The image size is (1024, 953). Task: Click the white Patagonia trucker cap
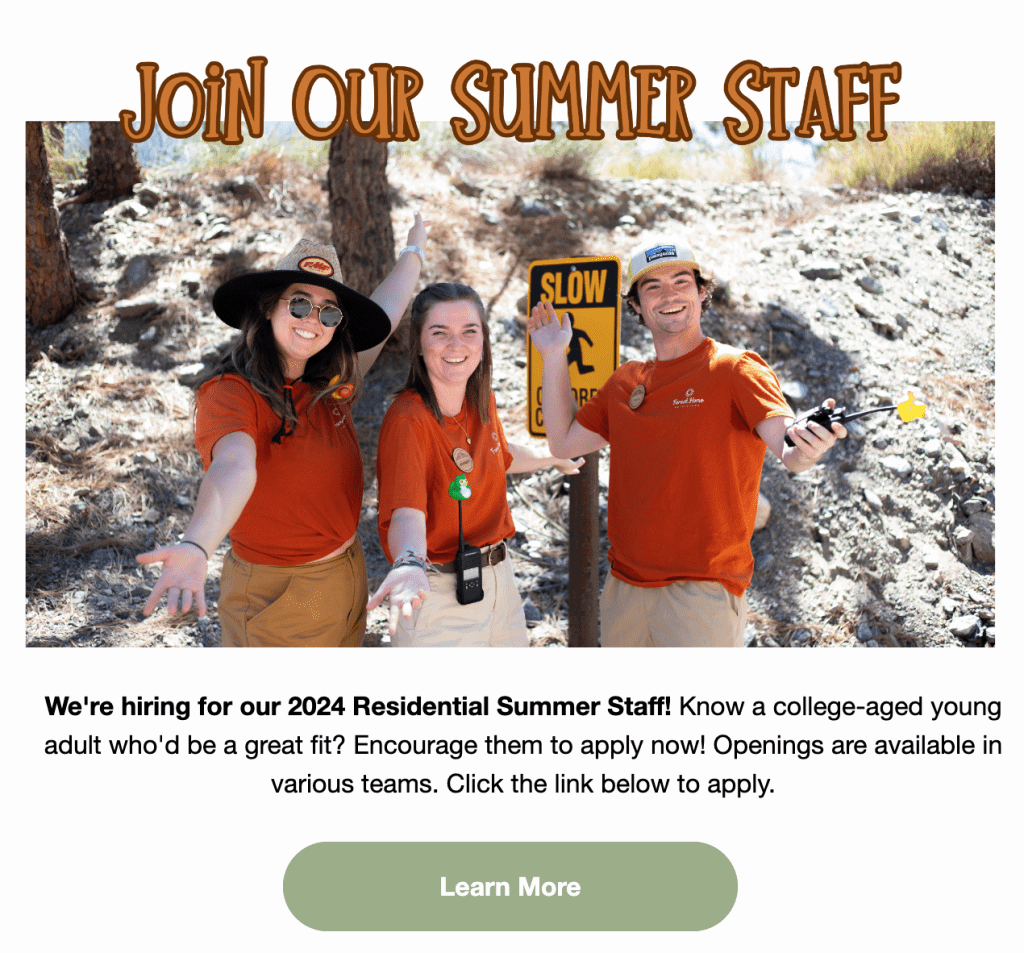coord(662,263)
